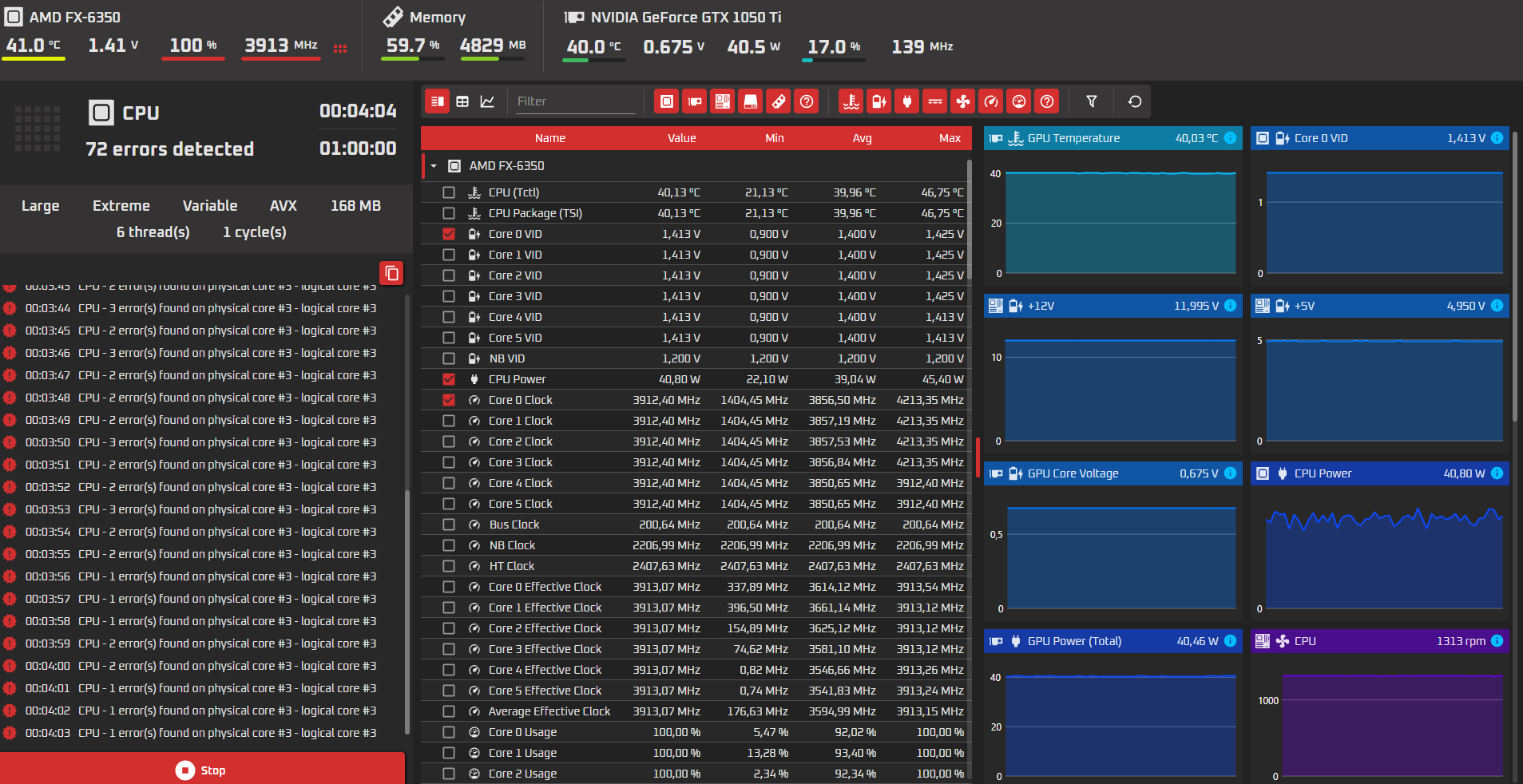Copy the error log with the copy icon
This screenshot has width=1523, height=784.
(391, 273)
